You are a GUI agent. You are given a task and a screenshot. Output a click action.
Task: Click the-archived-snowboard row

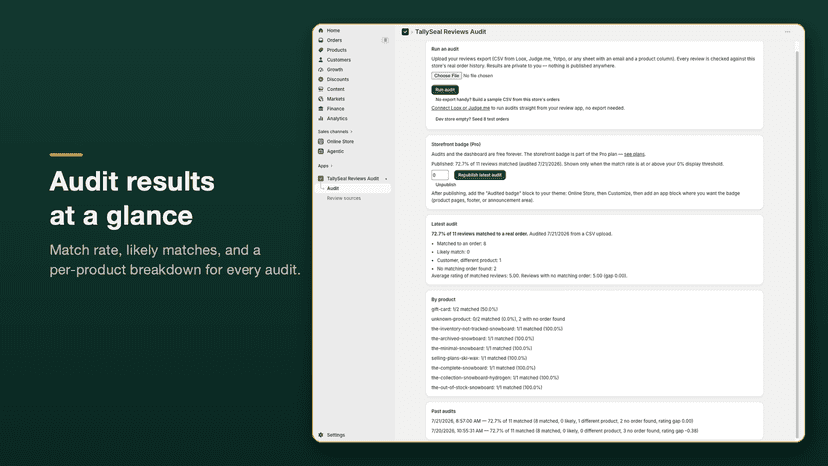tap(483, 339)
